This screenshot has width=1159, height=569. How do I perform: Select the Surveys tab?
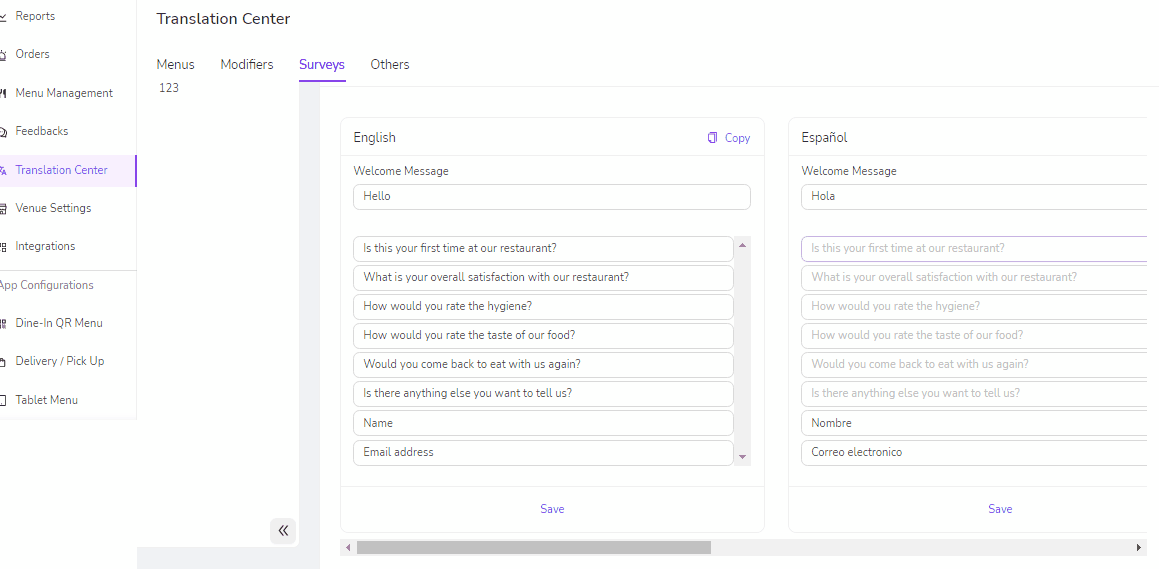[322, 65]
